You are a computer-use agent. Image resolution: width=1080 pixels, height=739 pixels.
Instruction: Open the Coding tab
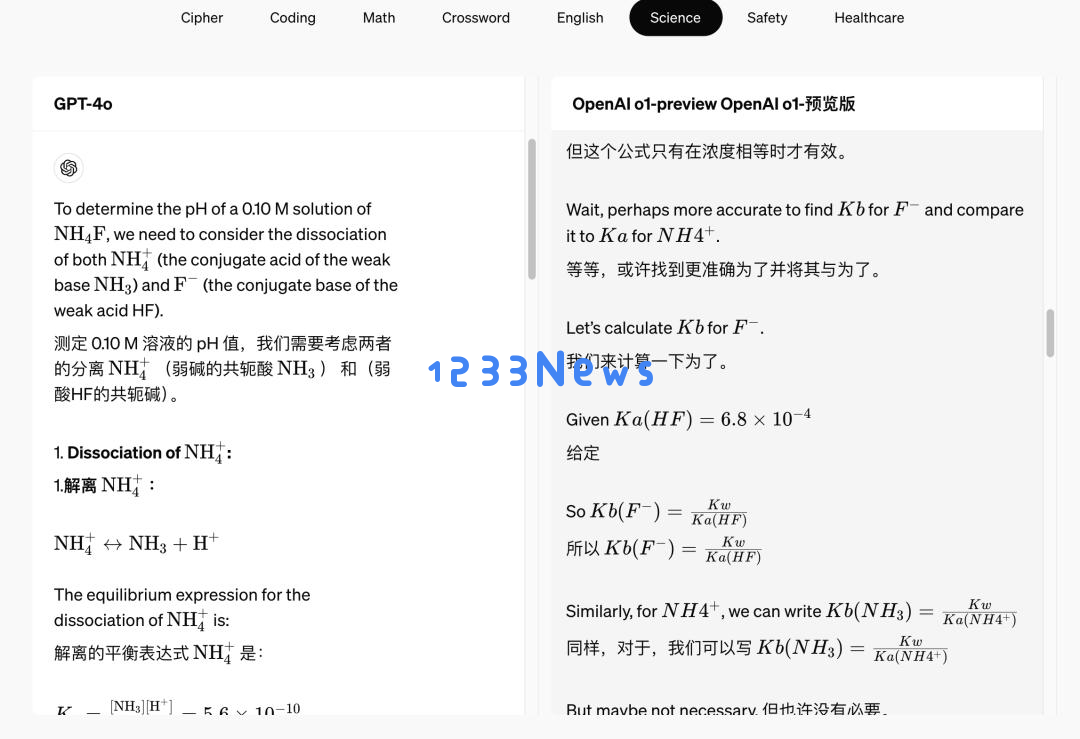click(292, 18)
